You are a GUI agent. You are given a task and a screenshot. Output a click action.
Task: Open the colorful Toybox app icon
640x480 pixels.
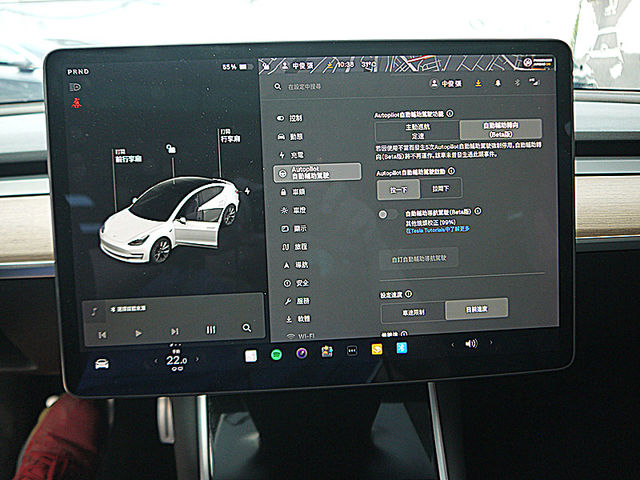tap(327, 351)
